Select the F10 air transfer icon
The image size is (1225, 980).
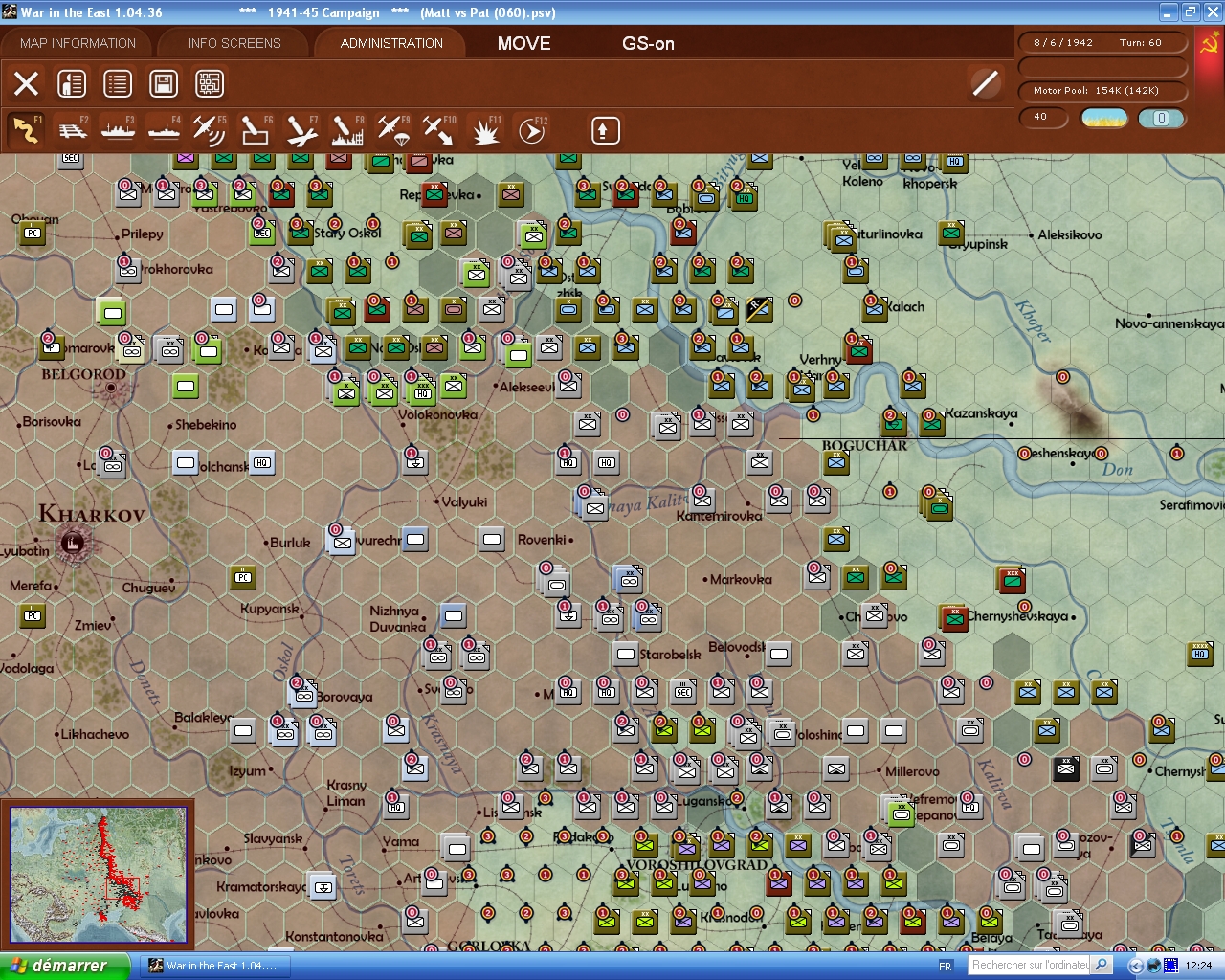tap(439, 130)
